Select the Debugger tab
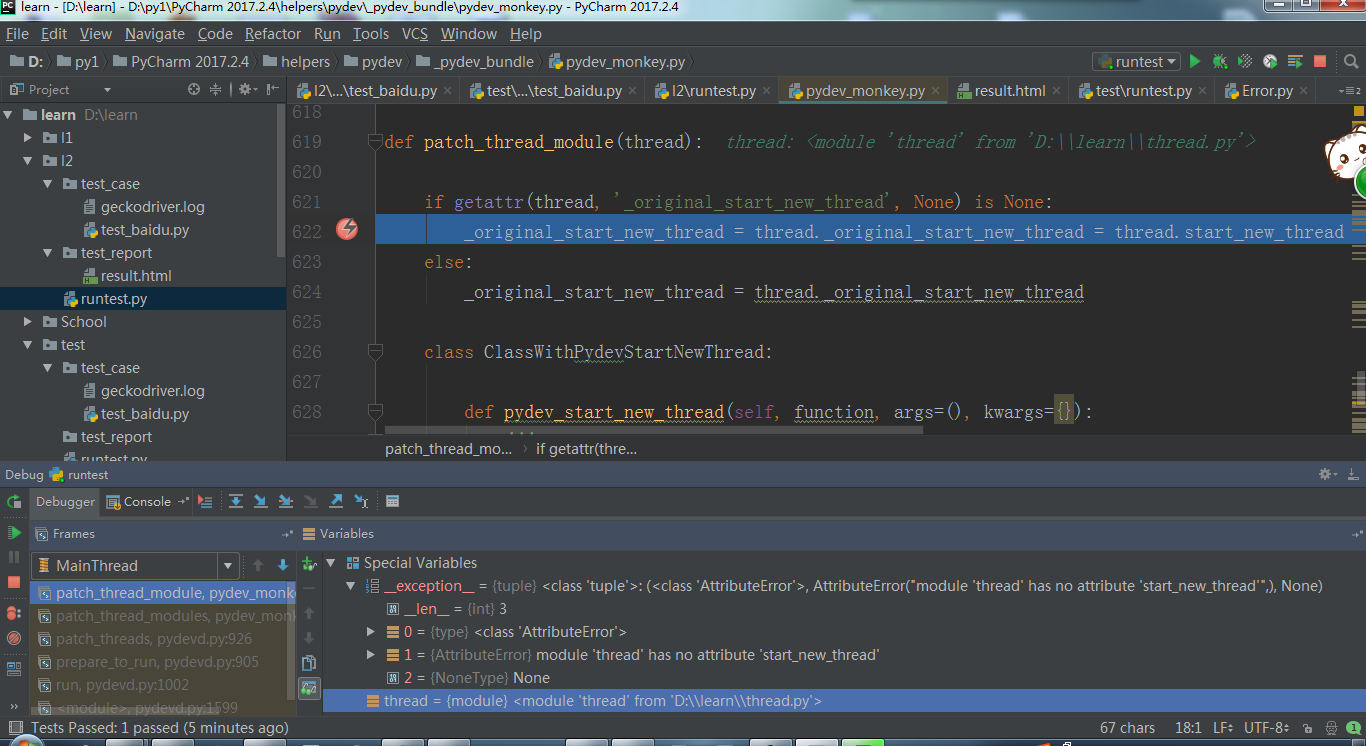Viewport: 1366px width, 746px height. click(65, 502)
